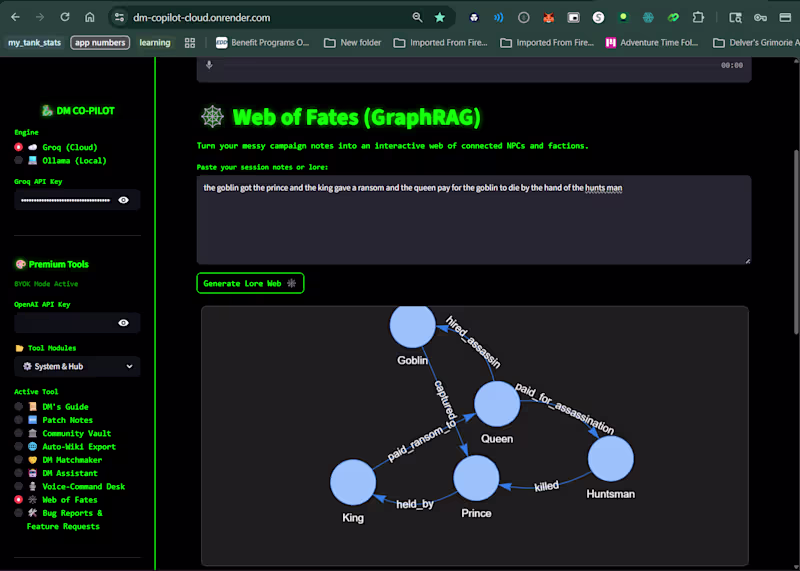
Task: Open the app numbers bookmark
Action: click(x=100, y=43)
